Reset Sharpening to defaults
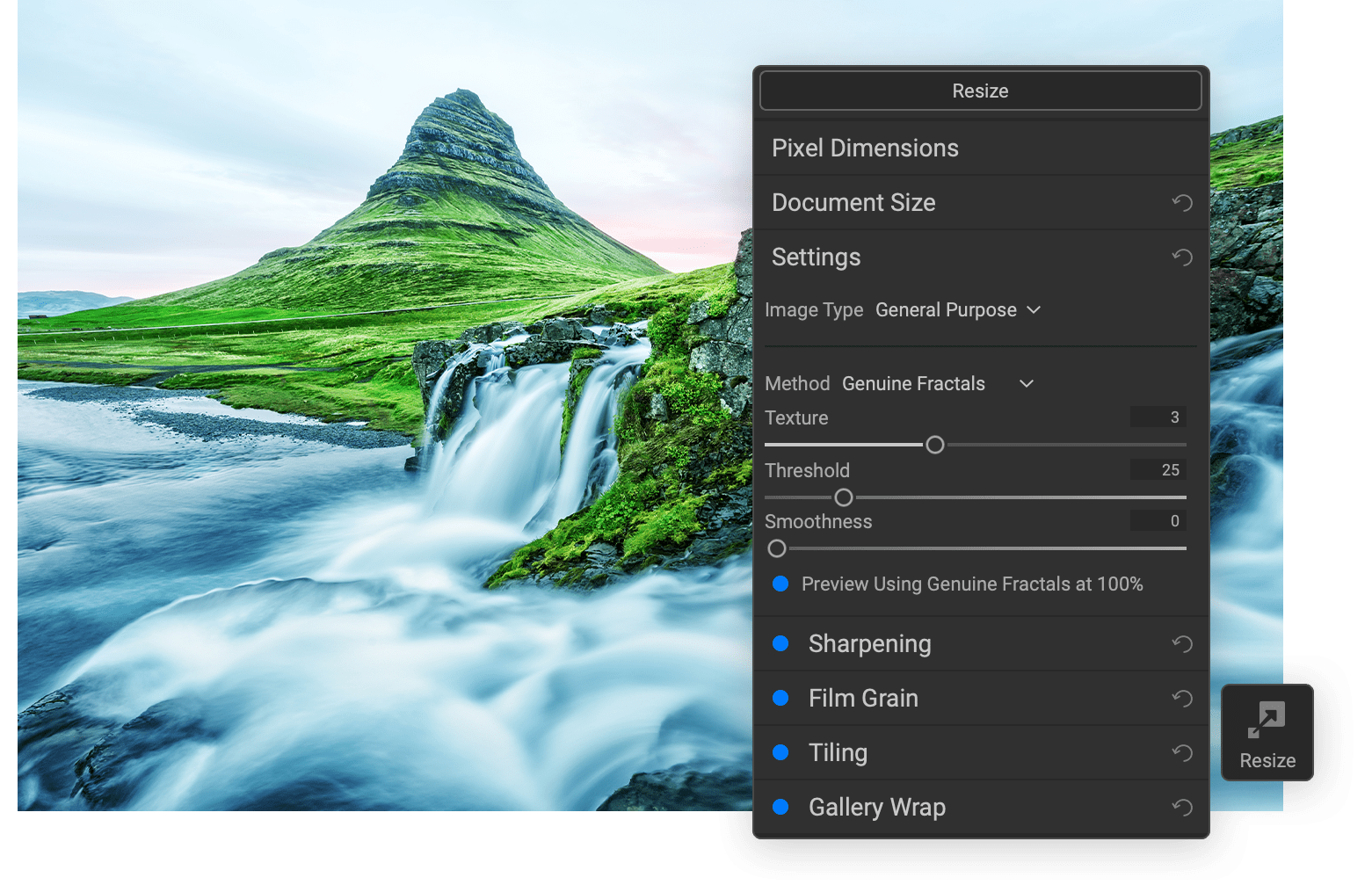Image resolution: width=1372 pixels, height=885 pixels. click(x=1182, y=643)
